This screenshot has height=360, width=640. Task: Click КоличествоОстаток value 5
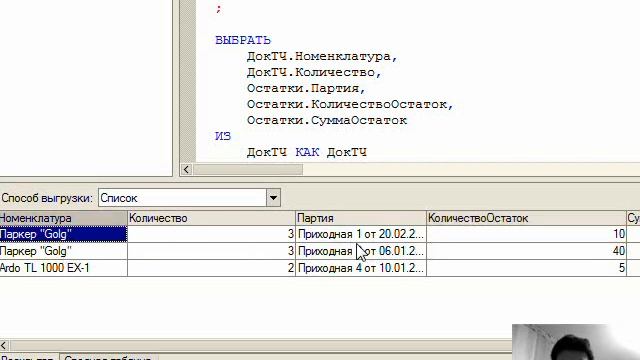[x=527, y=268]
